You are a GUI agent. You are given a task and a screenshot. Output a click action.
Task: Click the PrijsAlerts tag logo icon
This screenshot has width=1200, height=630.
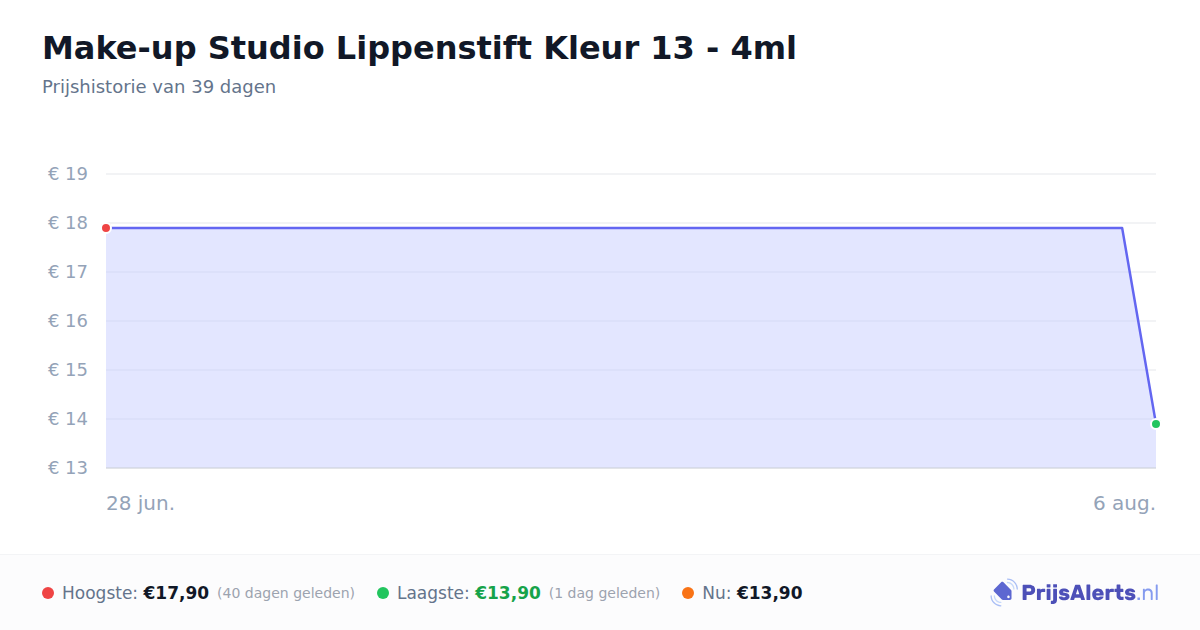1003,593
